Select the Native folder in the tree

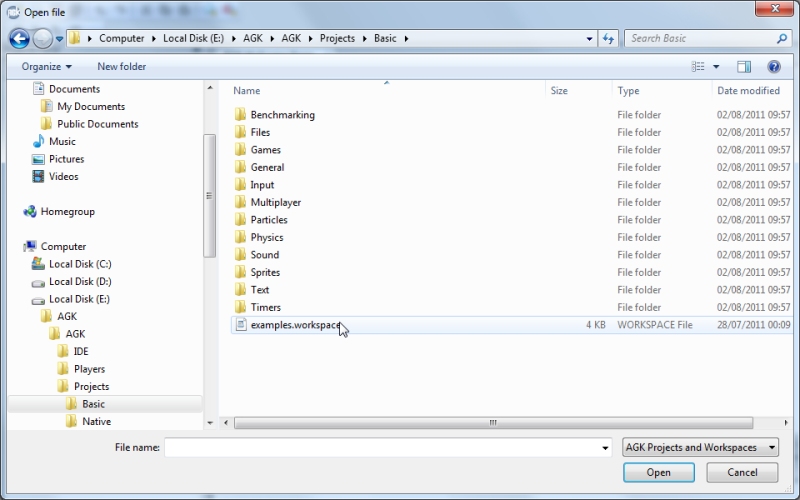coord(96,421)
